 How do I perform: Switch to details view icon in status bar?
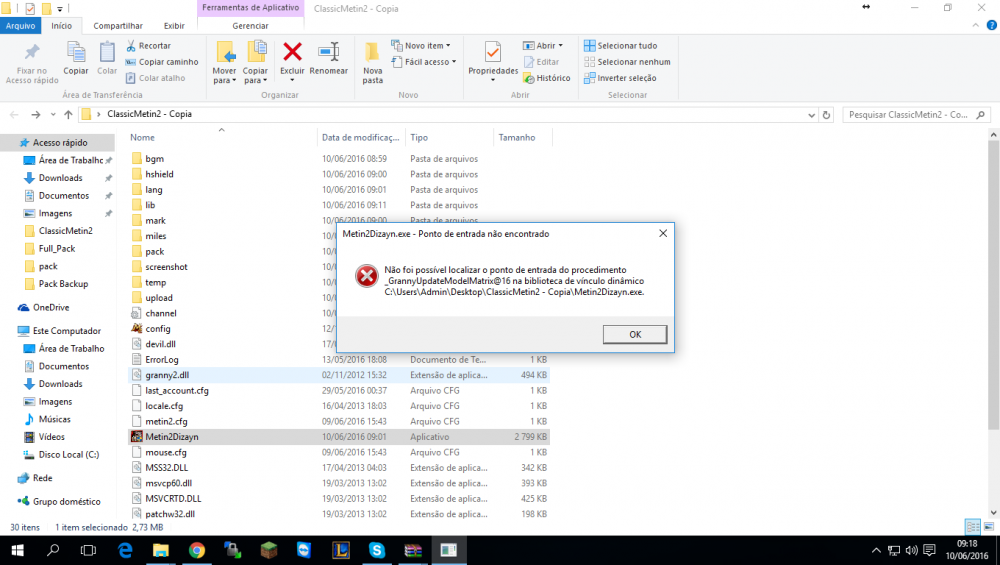point(973,527)
